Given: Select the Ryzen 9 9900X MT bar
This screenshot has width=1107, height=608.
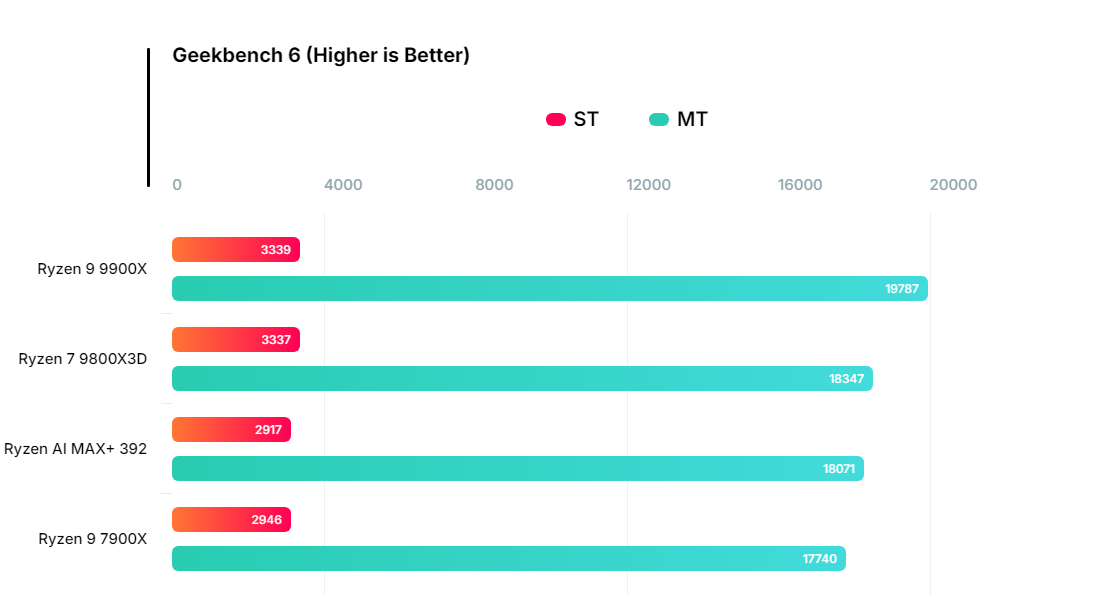Looking at the screenshot, I should [x=549, y=289].
